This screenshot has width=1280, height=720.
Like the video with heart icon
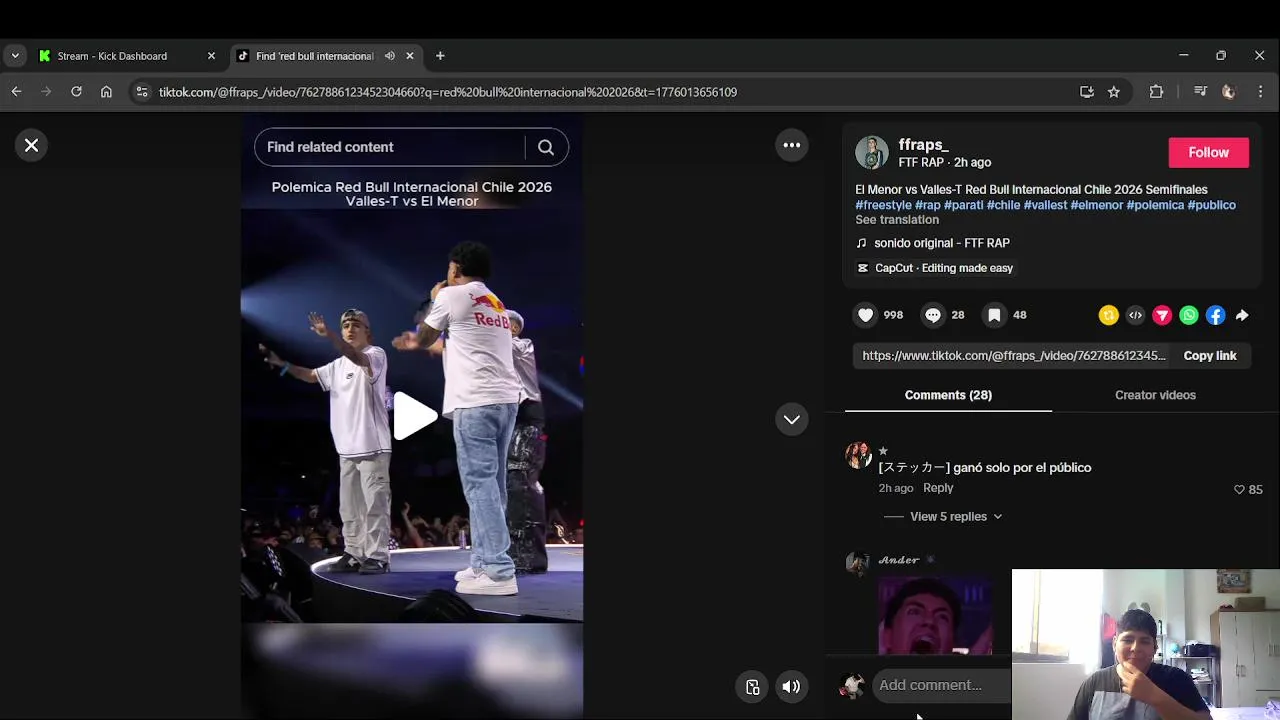[x=866, y=315]
